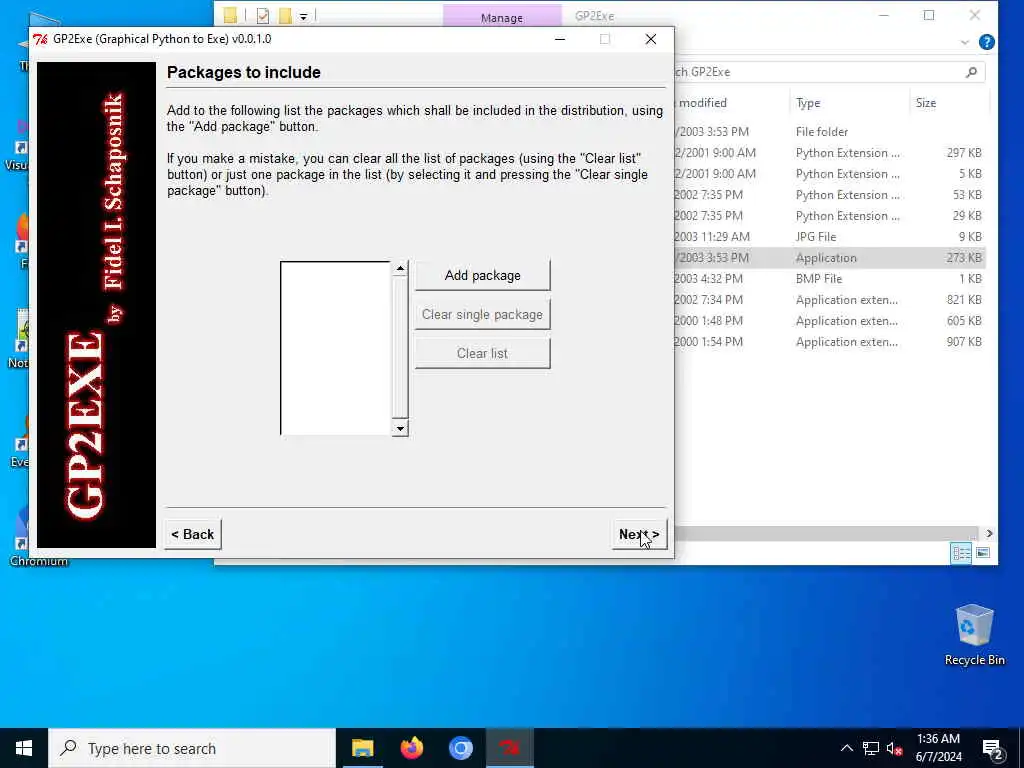Open the Recycle Bin desktop icon
Image resolution: width=1024 pixels, height=768 pixels.
(974, 635)
